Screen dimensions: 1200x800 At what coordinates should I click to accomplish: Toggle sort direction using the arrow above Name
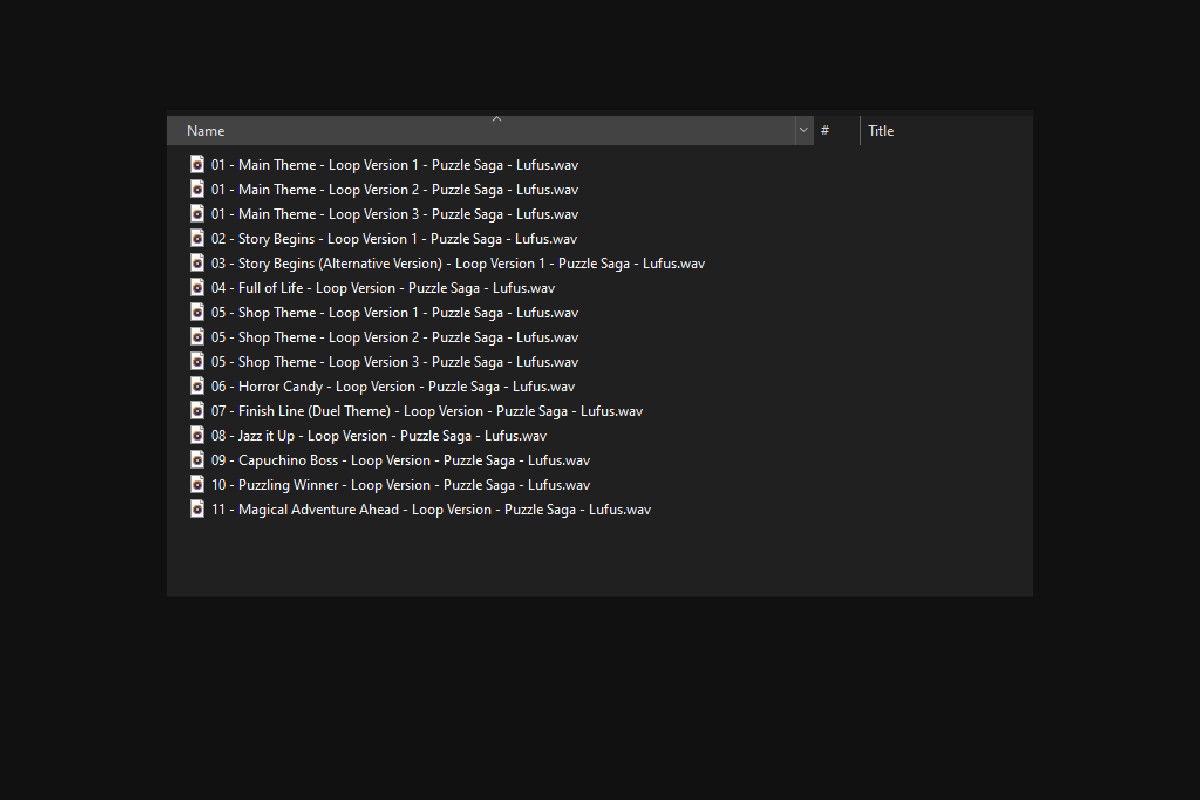[497, 119]
